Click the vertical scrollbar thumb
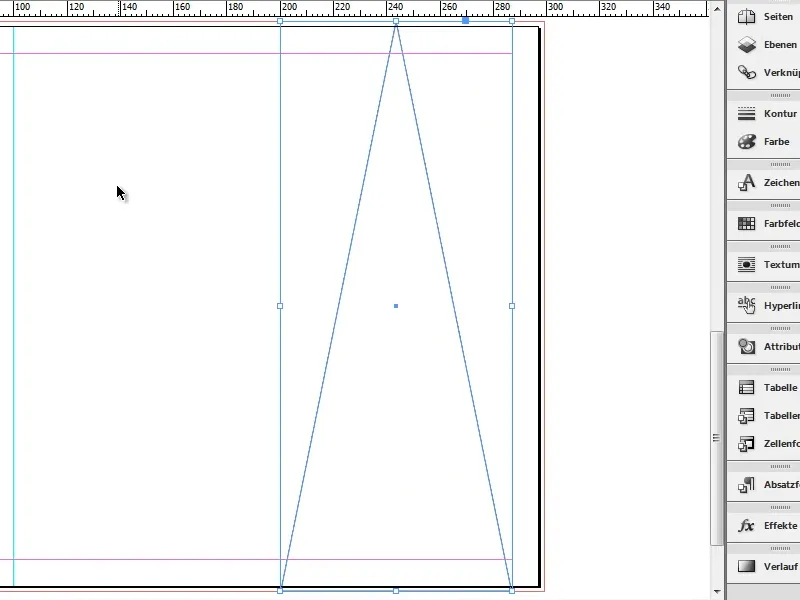 coord(717,438)
